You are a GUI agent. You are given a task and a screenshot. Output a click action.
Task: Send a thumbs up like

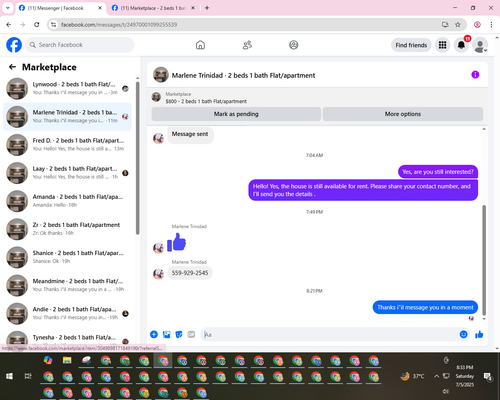pos(479,334)
